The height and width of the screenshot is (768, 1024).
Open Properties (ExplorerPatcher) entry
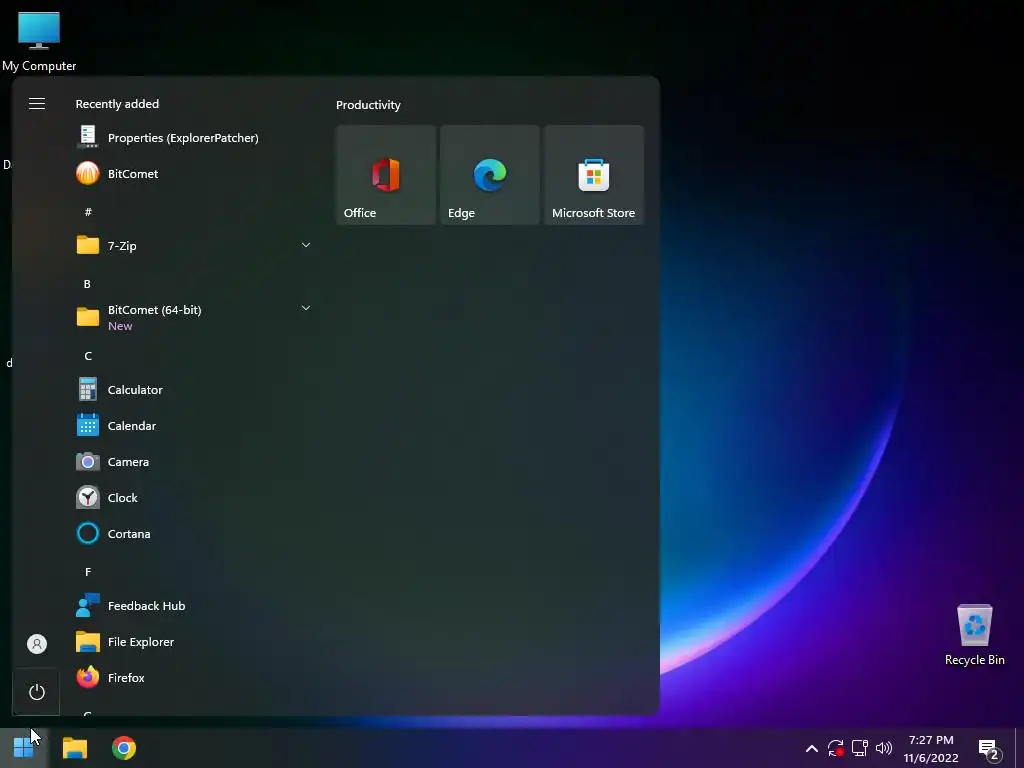click(x=193, y=138)
